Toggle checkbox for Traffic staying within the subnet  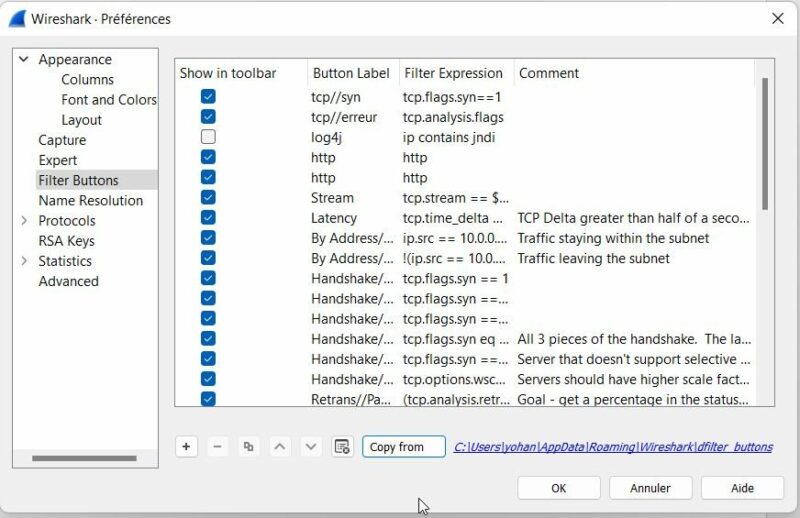coord(208,238)
